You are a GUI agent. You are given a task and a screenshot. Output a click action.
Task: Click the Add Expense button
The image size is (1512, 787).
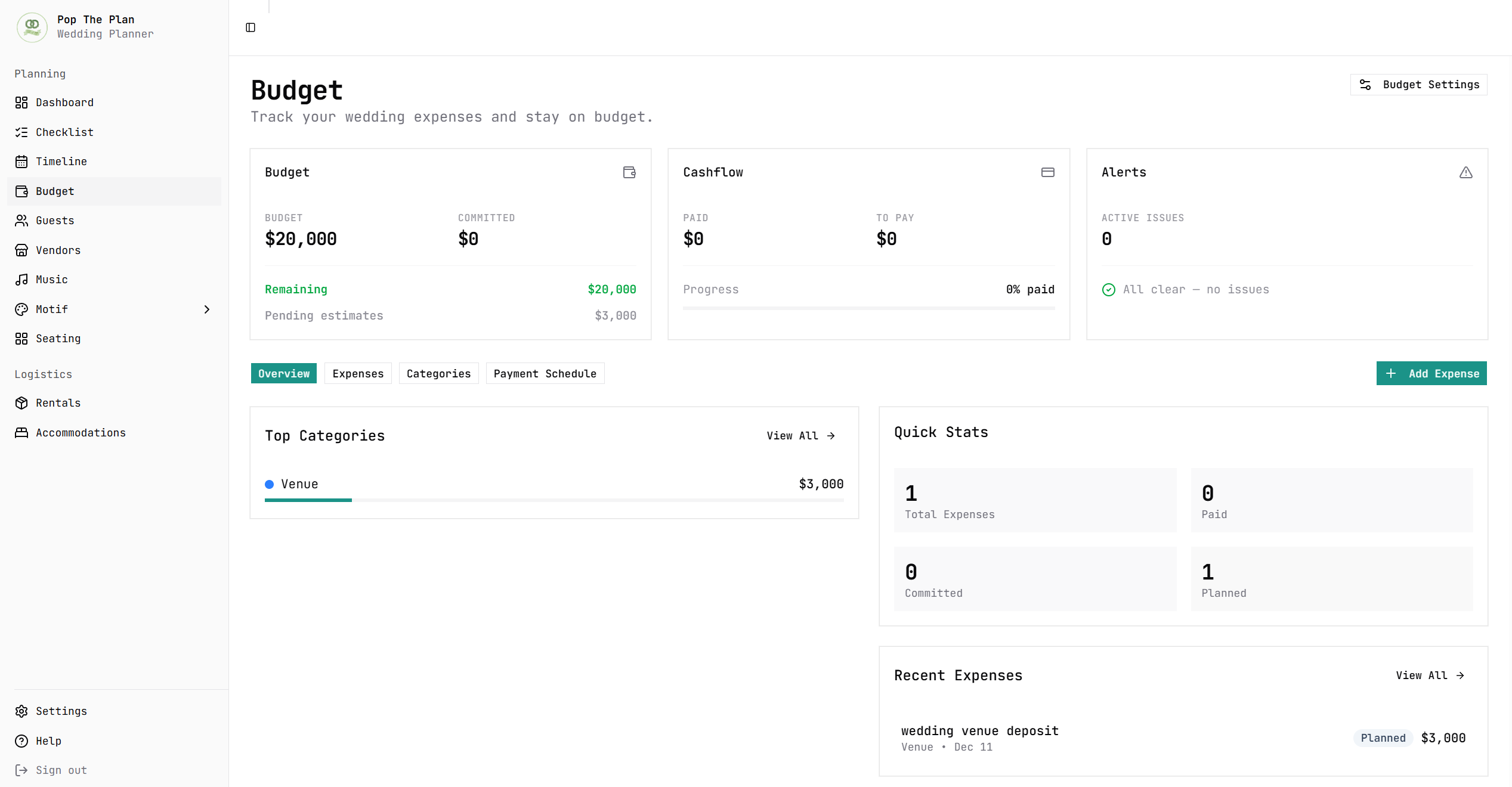(x=1431, y=374)
